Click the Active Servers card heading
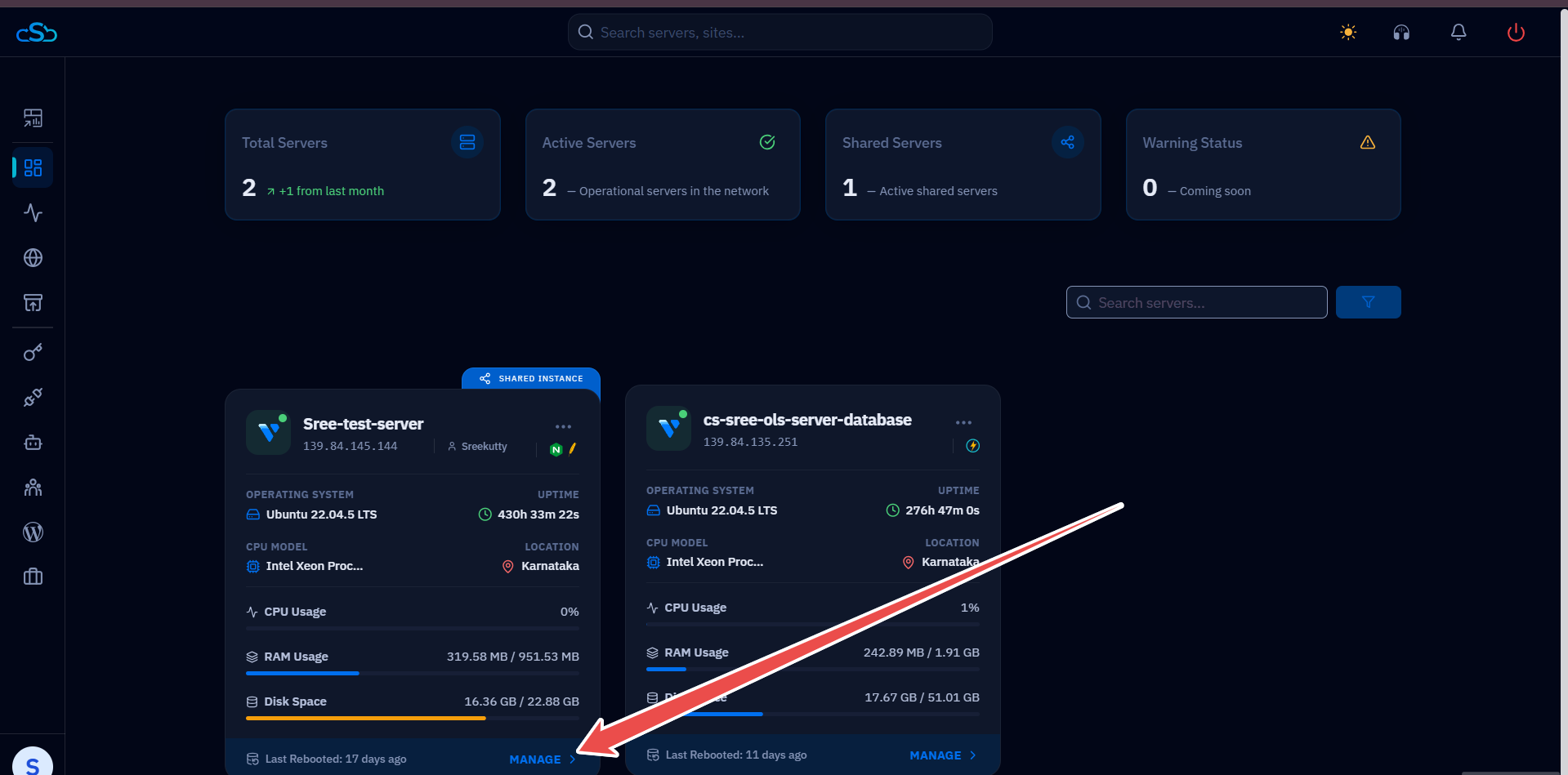The image size is (1568, 775). tap(589, 143)
